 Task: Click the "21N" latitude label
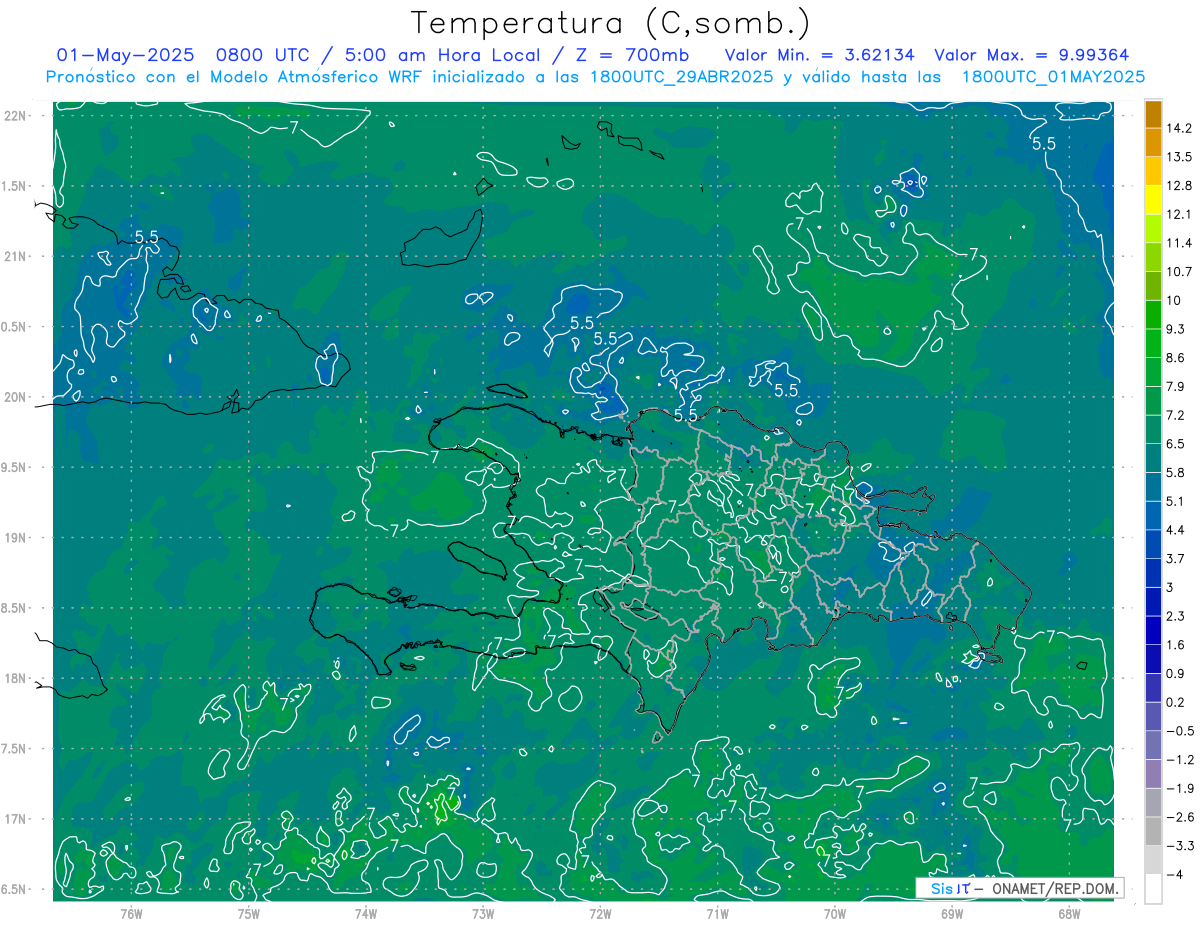17,256
